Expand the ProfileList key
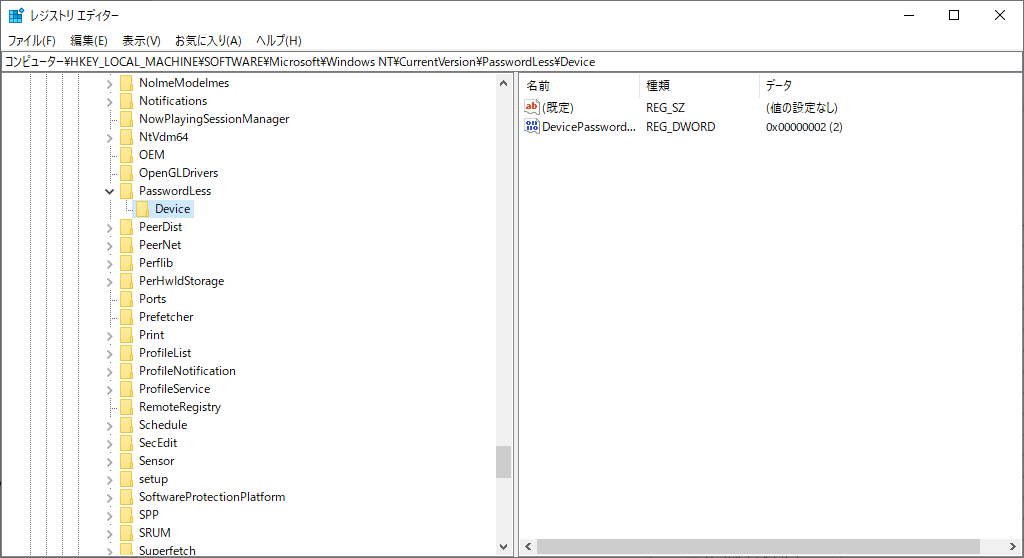The image size is (1024, 558). pos(110,353)
